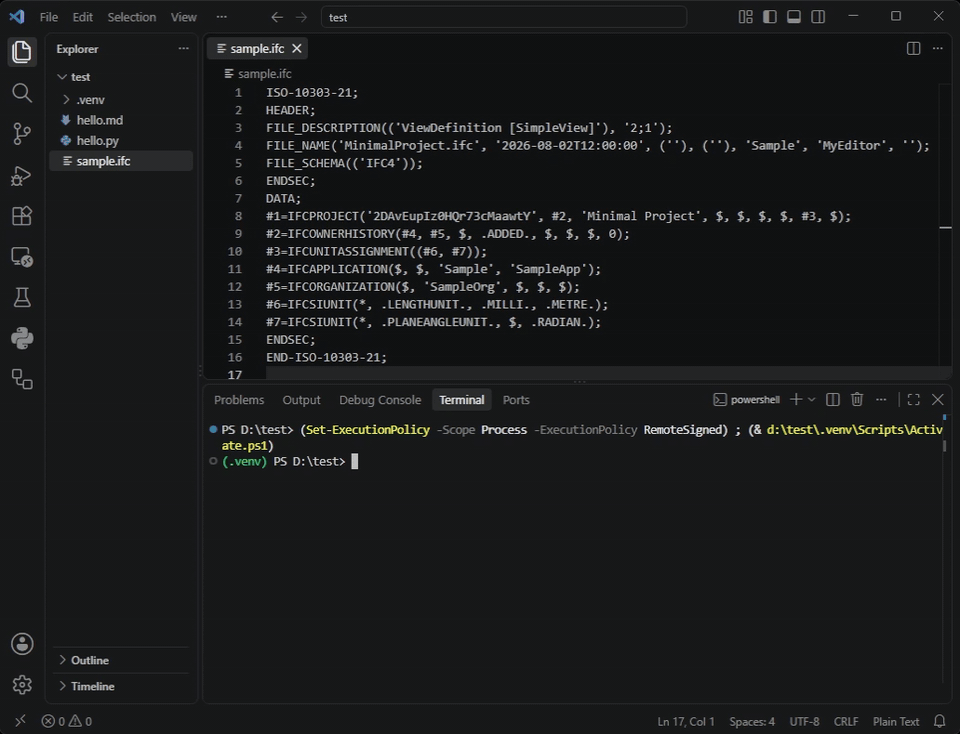Screen dimensions: 960x734
Task: Open the Edit menu
Action: 83,17
